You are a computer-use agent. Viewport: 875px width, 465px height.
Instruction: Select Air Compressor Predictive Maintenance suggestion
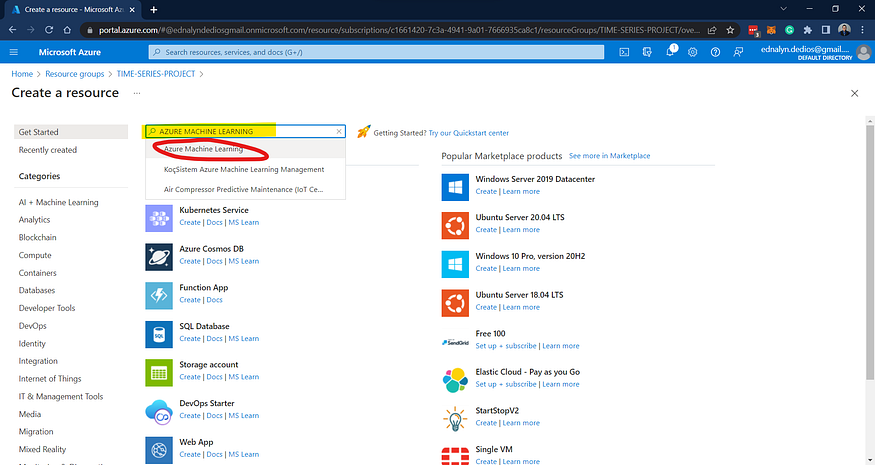(x=246, y=189)
